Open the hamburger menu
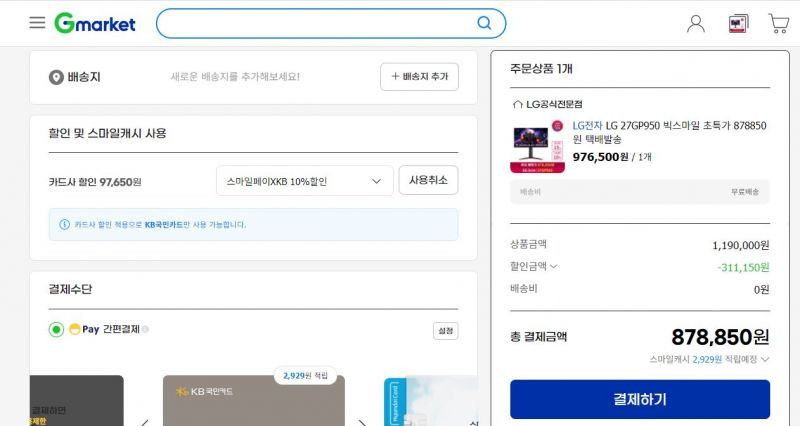800x426 pixels. click(37, 22)
